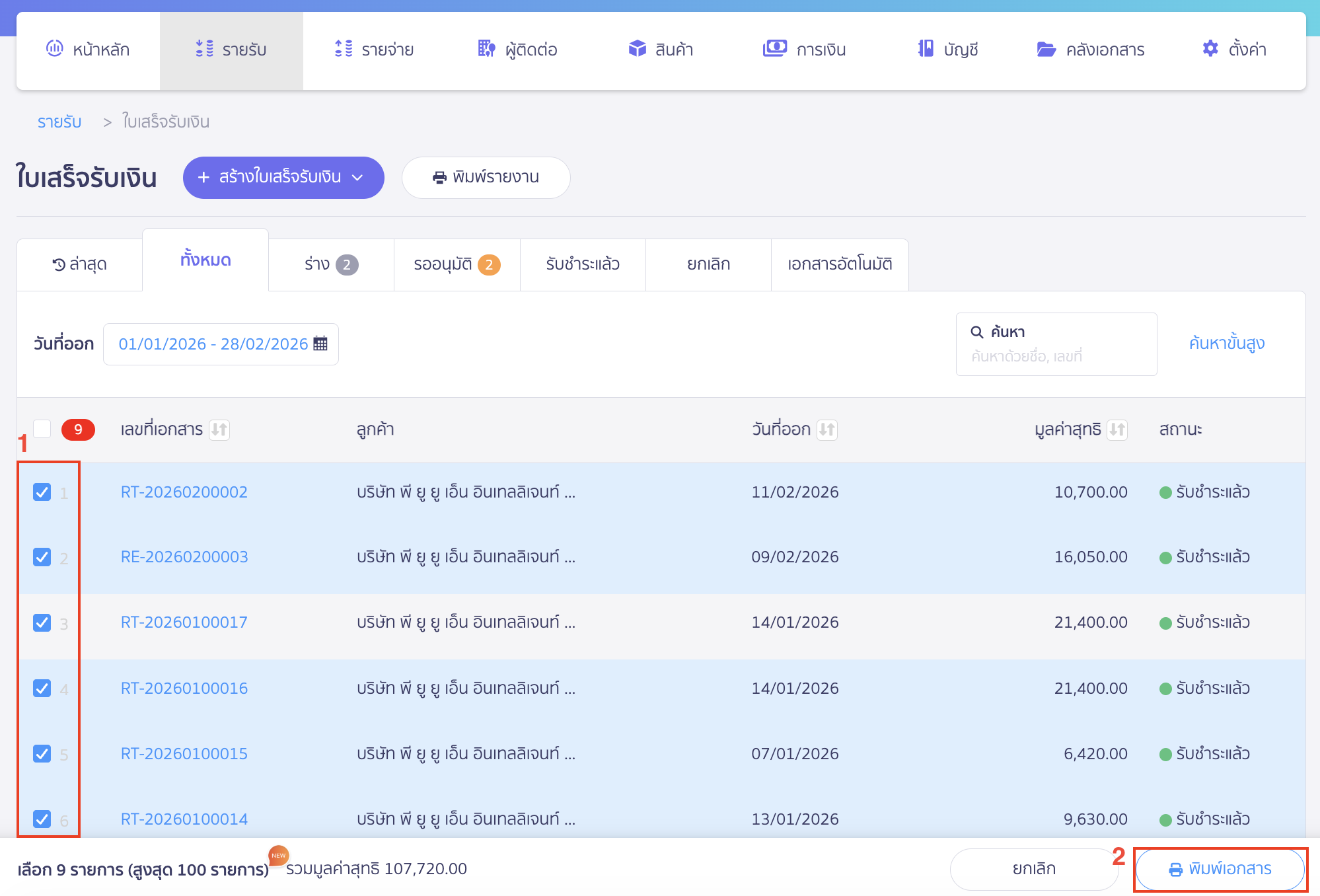Click the gear icon for ตั้งค่า

click(1210, 48)
